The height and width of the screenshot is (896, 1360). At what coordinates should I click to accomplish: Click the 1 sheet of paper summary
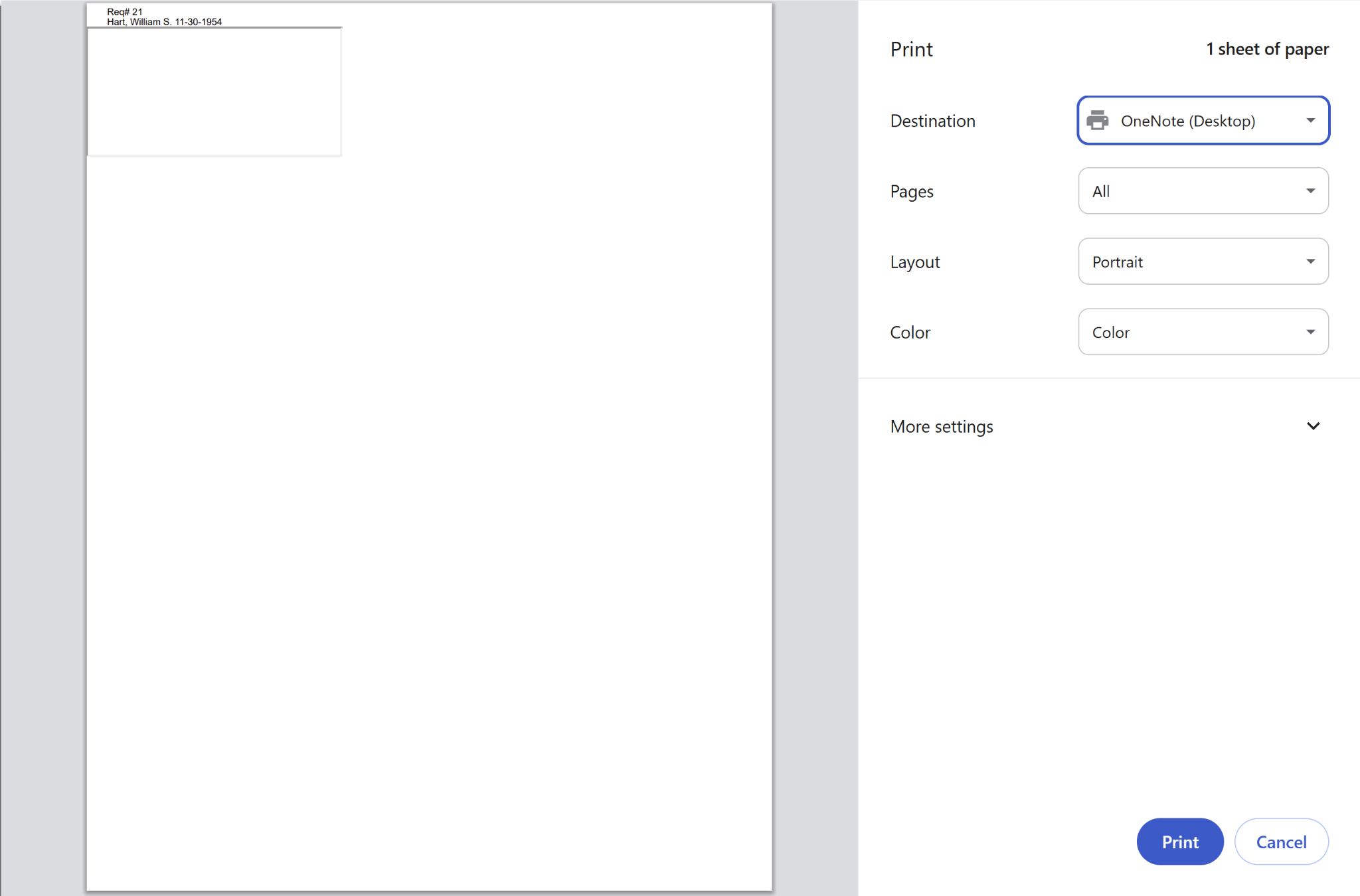point(1267,49)
